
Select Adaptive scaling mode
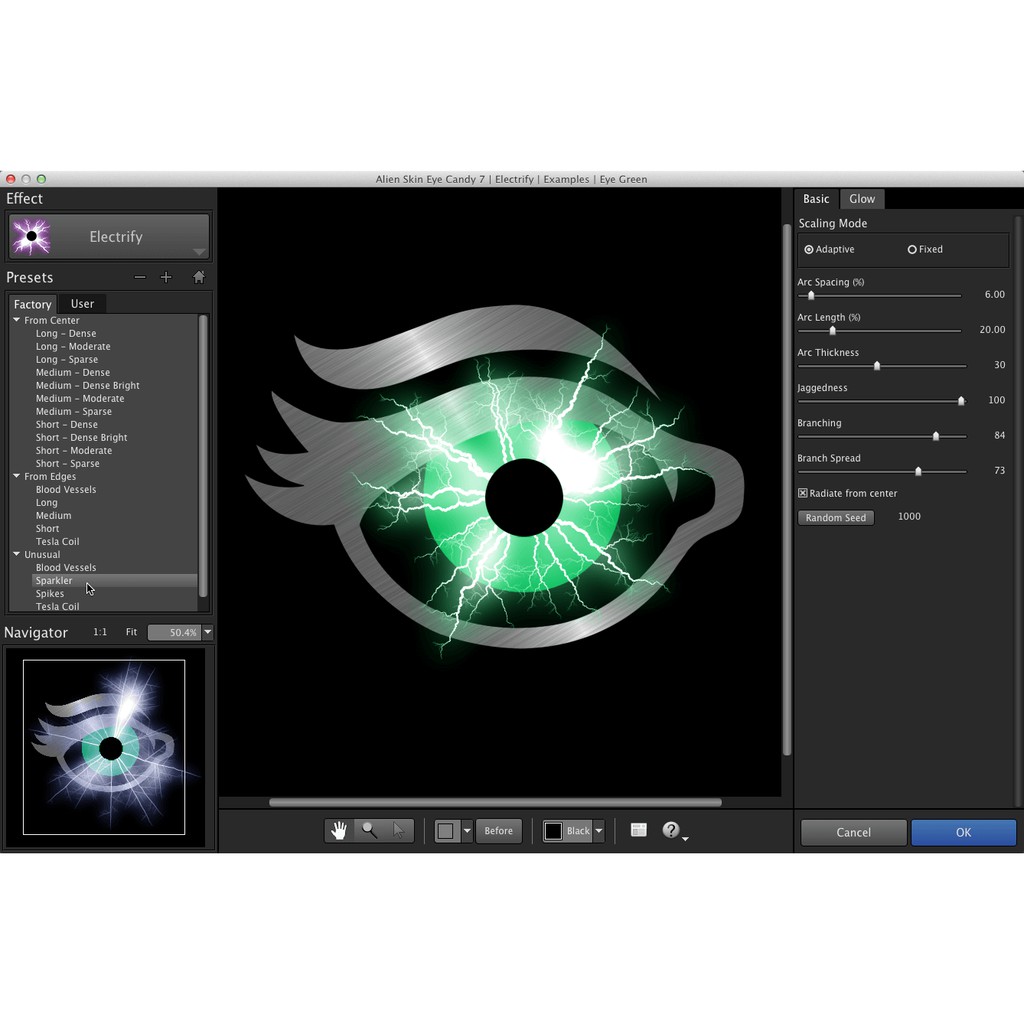[x=810, y=249]
